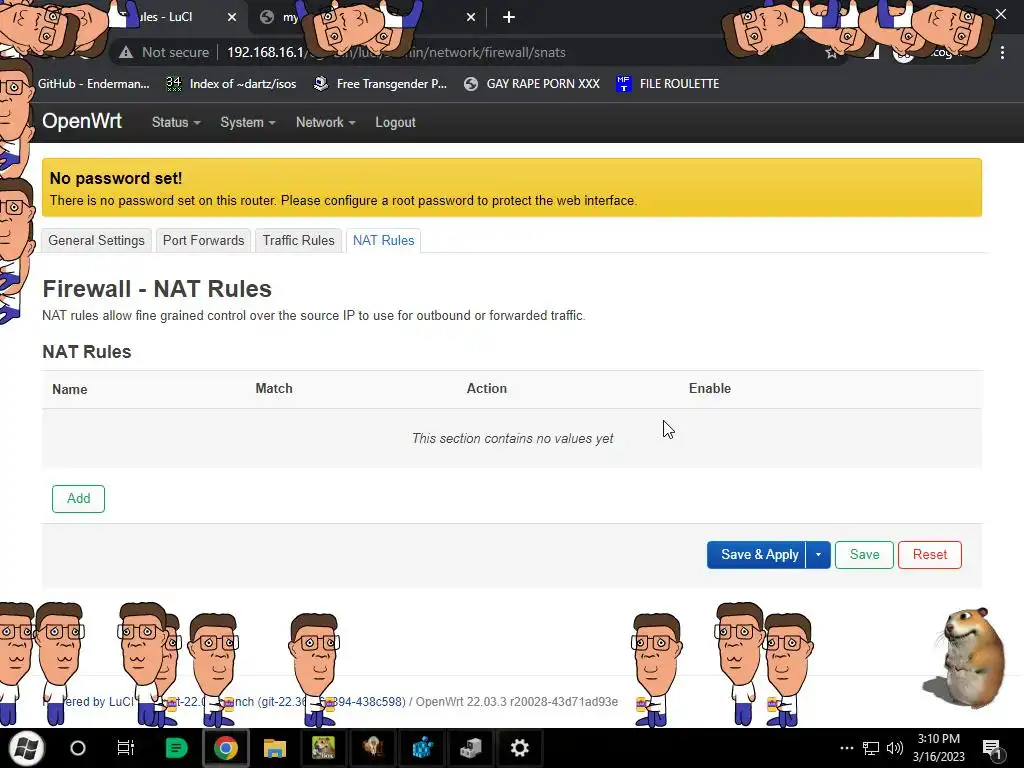Open the Cortana search circle icon
Viewport: 1024px width, 768px height.
[78, 748]
